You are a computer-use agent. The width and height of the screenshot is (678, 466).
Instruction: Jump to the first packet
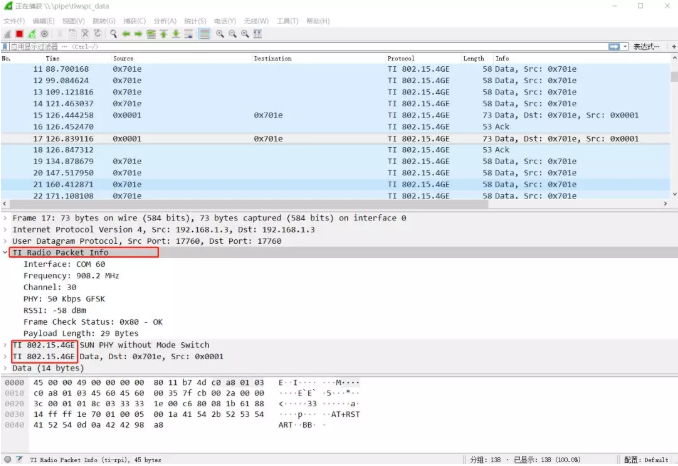point(164,34)
